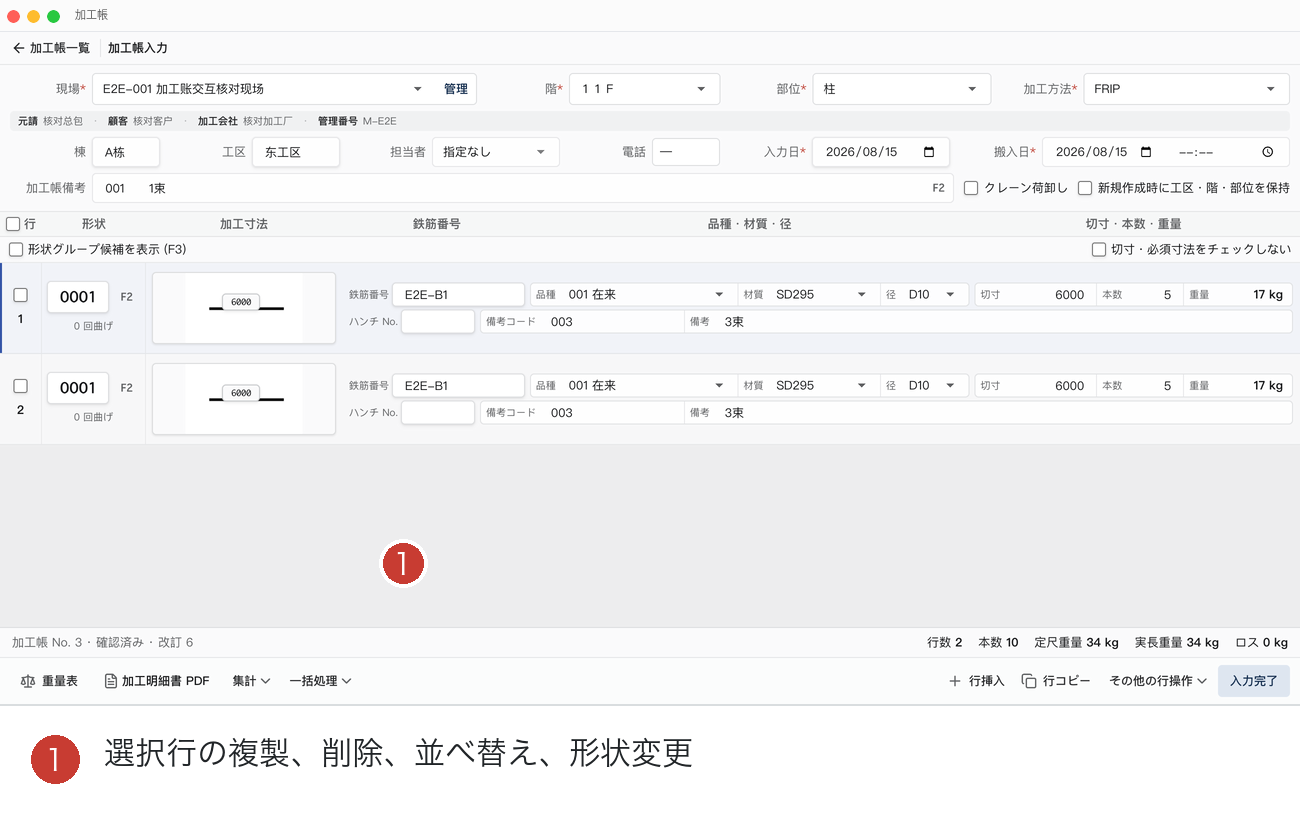Open calendar picker in 搬入日 field

(x=1146, y=152)
